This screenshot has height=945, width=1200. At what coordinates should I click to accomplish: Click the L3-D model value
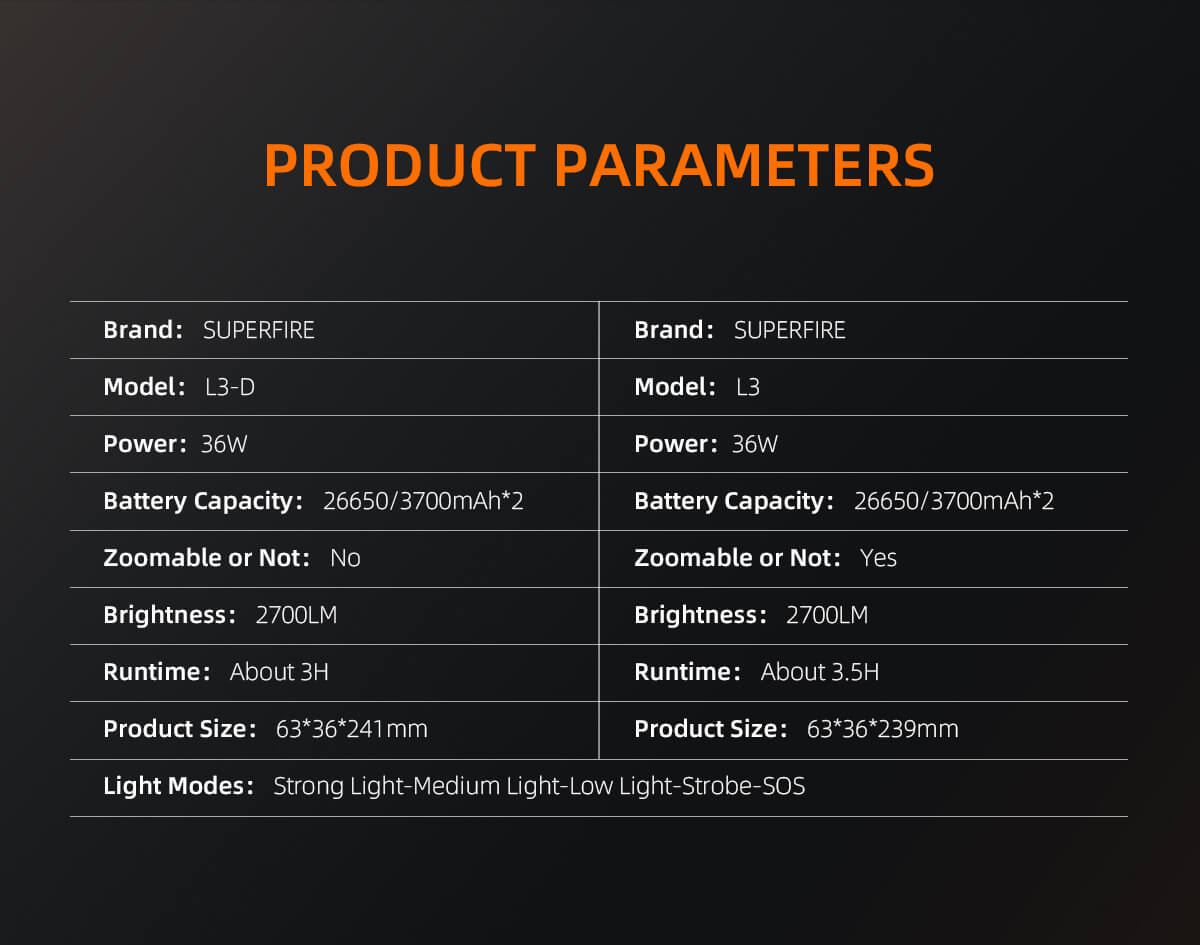click(229, 387)
